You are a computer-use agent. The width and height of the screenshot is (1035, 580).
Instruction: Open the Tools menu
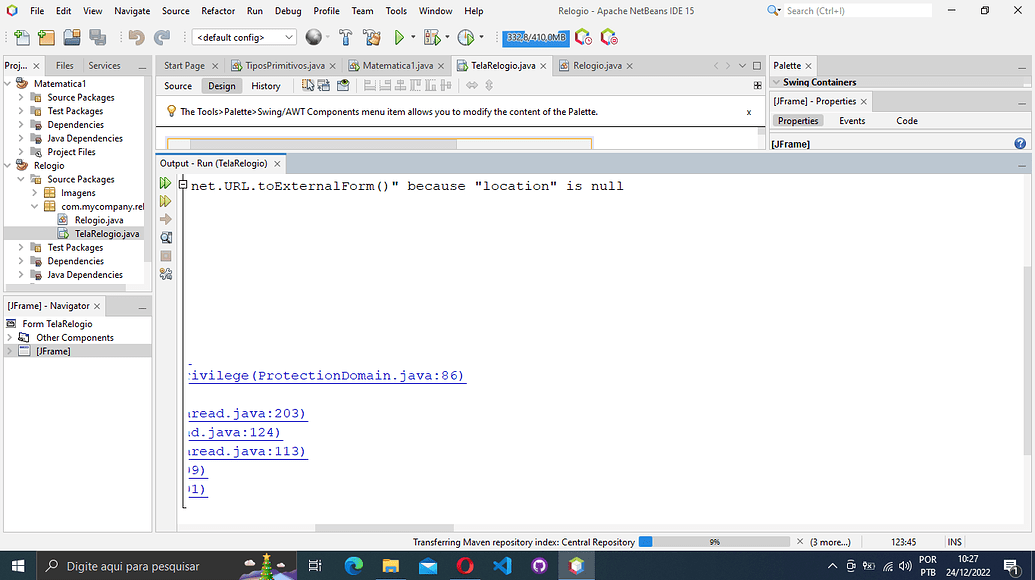pyautogui.click(x=396, y=11)
